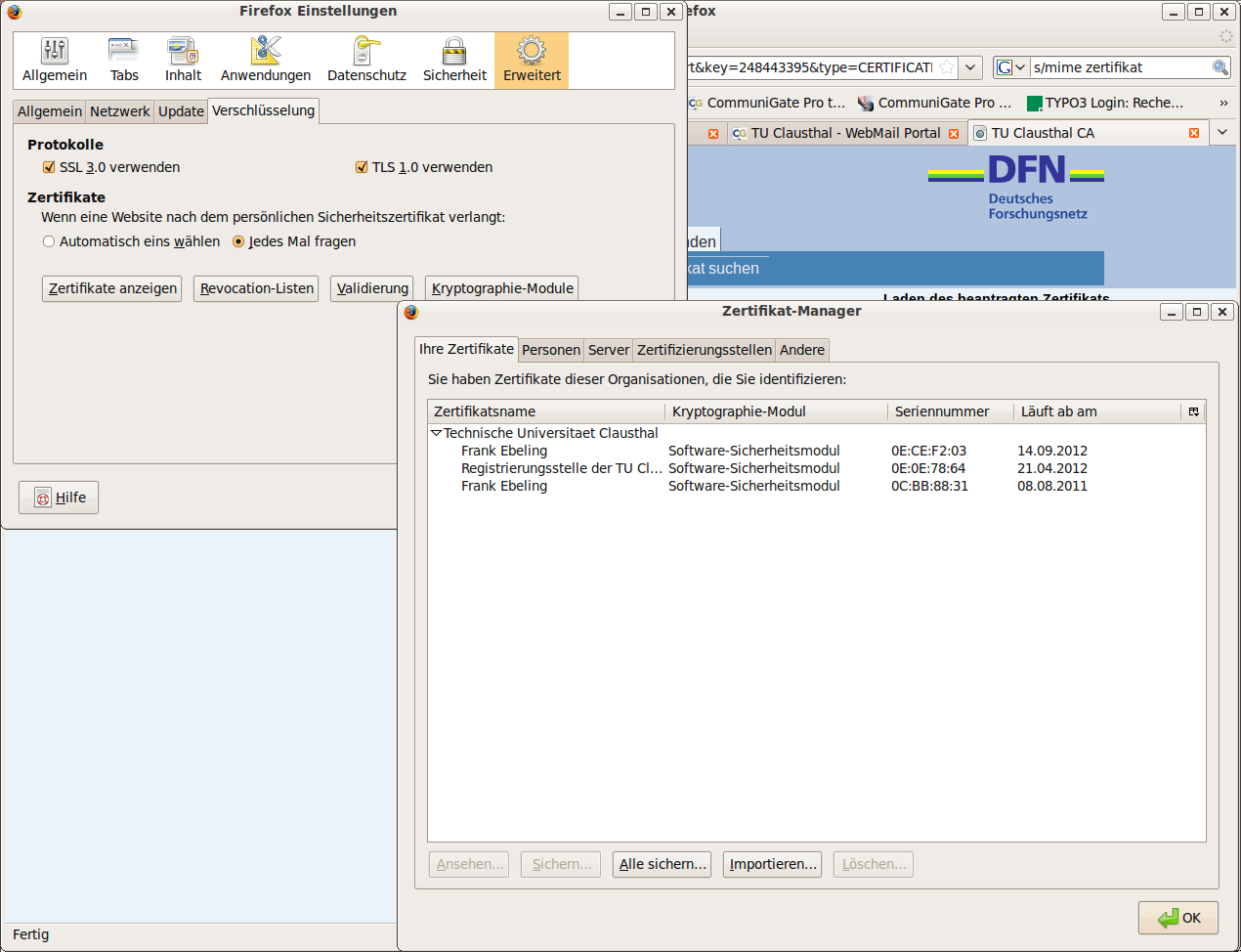Screen dimensions: 1241x952
Task: Open the Tabs settings panel icon
Action: click(x=124, y=51)
